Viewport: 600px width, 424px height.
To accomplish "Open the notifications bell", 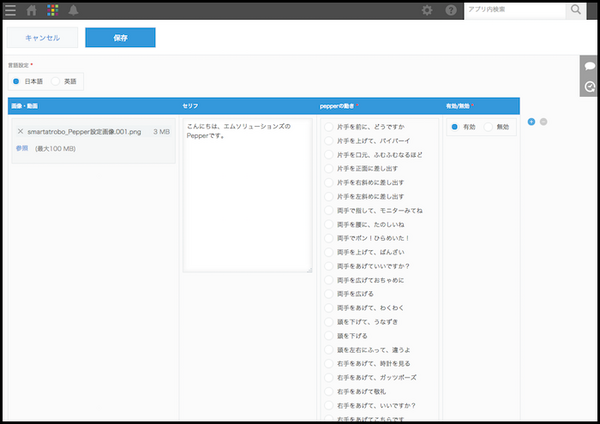I will [x=74, y=10].
